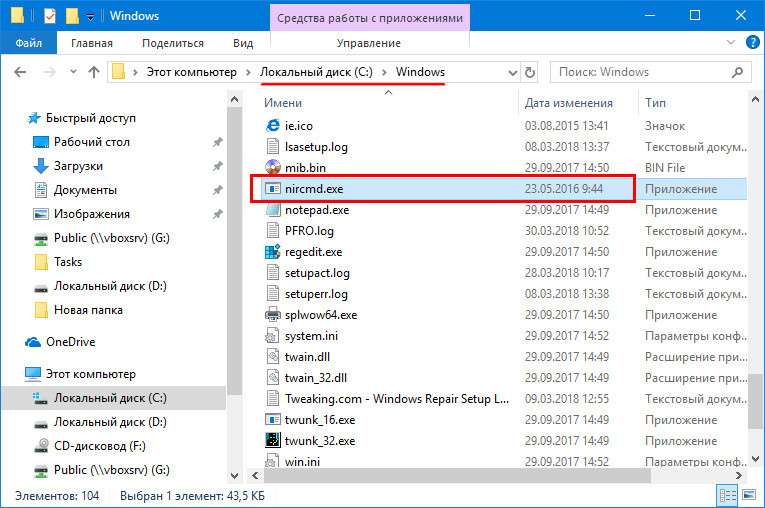The height and width of the screenshot is (508, 765).
Task: Click the file list horizontal scrollbar
Action: coord(456,475)
